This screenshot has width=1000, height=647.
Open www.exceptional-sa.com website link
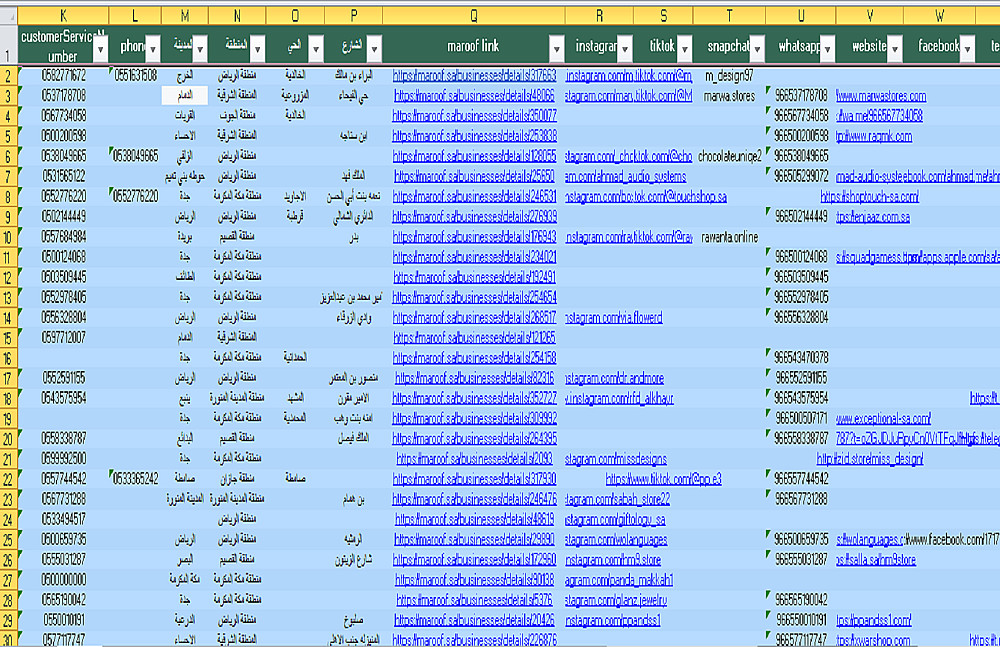[x=883, y=419]
